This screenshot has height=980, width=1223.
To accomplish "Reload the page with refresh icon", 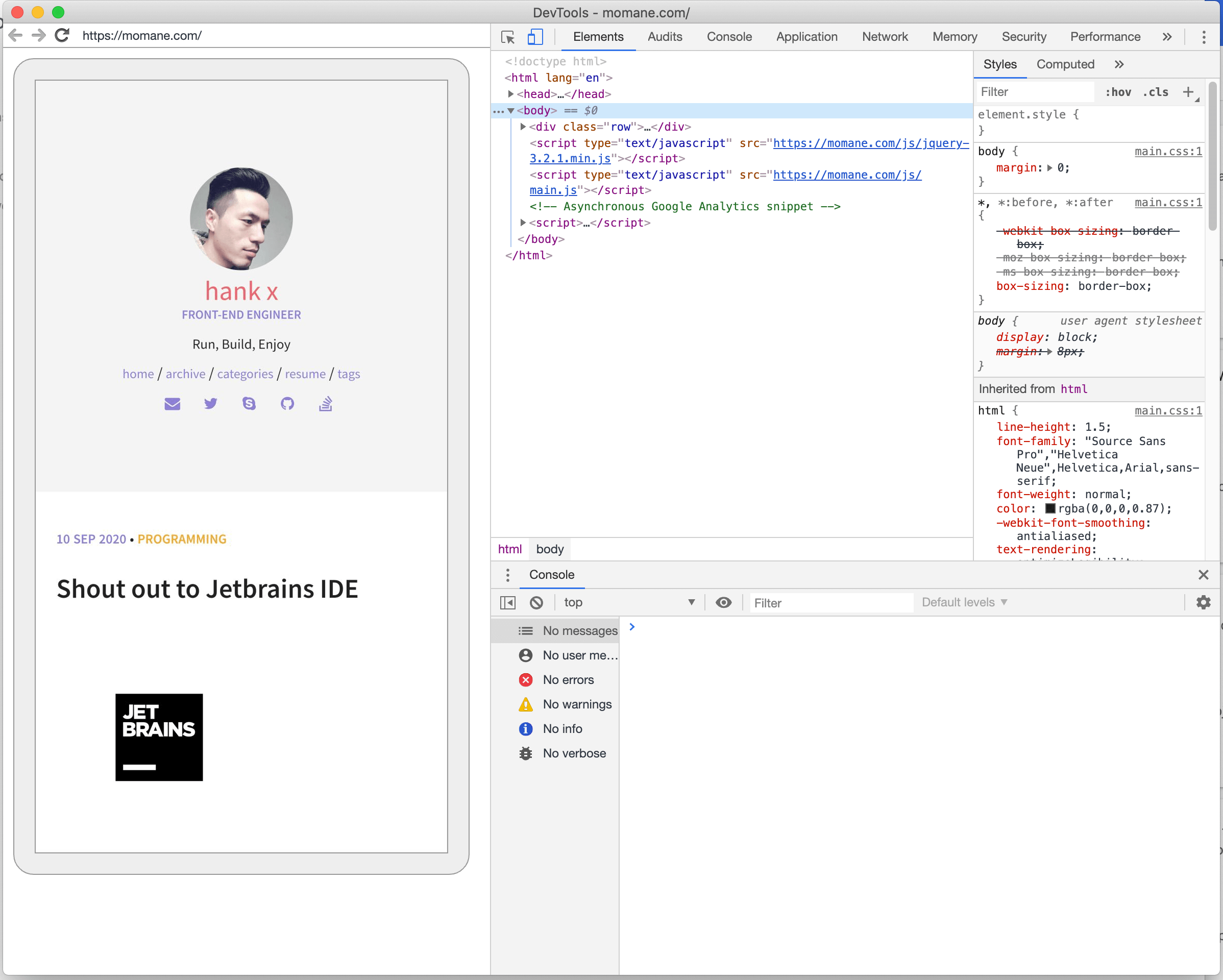I will (x=62, y=36).
